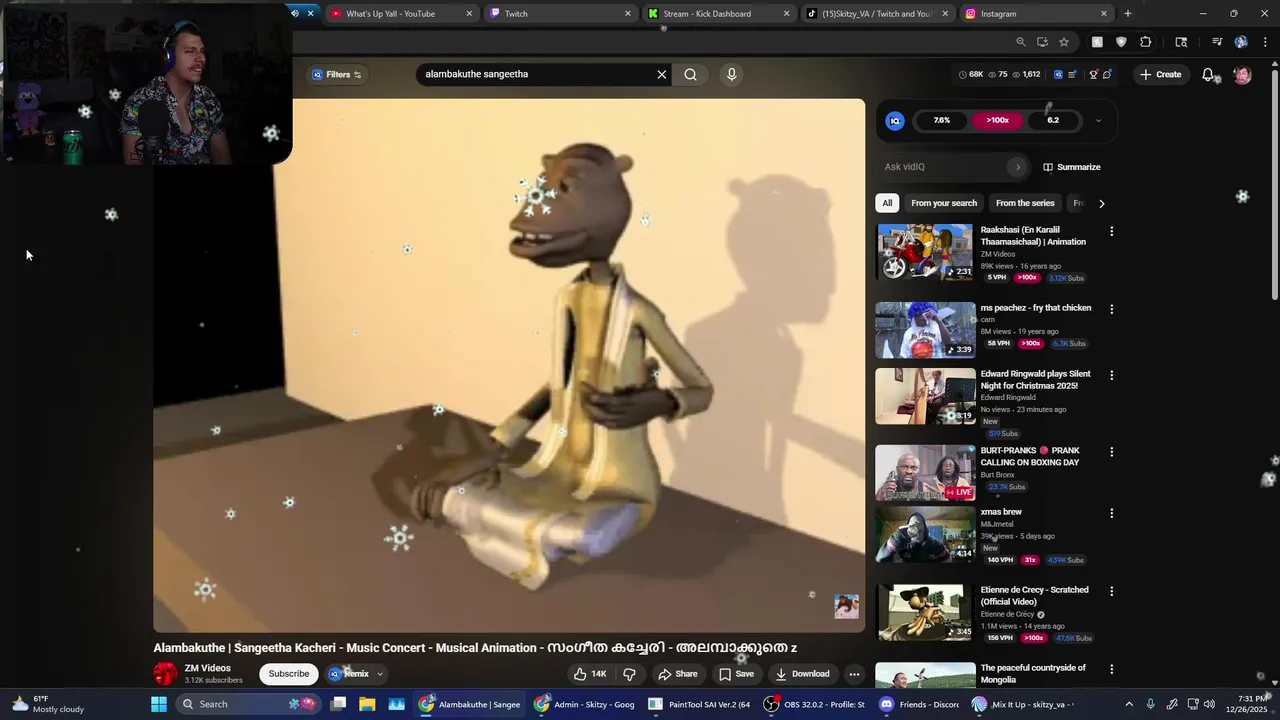Click the zoom magnifier in Chrome address bar
The image size is (1280, 720).
(1020, 42)
